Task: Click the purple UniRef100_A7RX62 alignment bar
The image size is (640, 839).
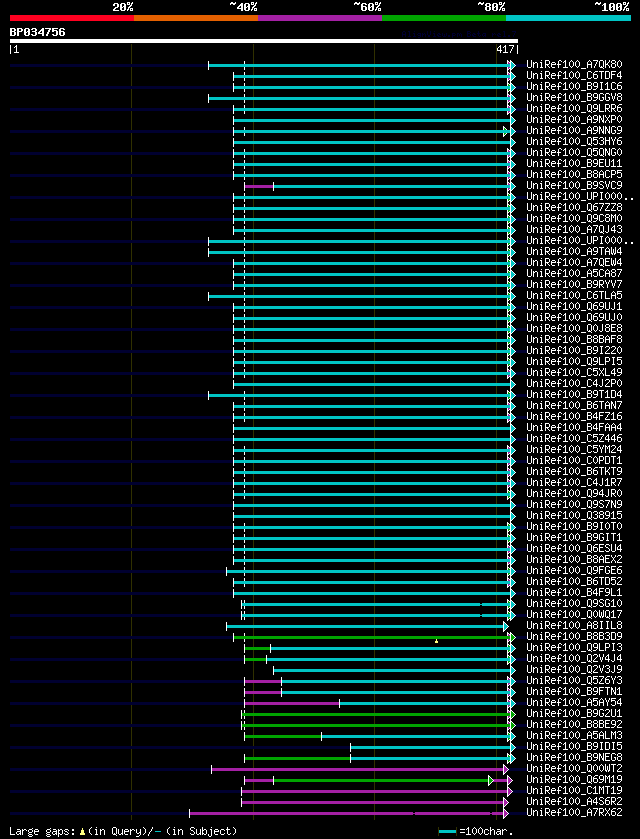Action: tap(347, 813)
